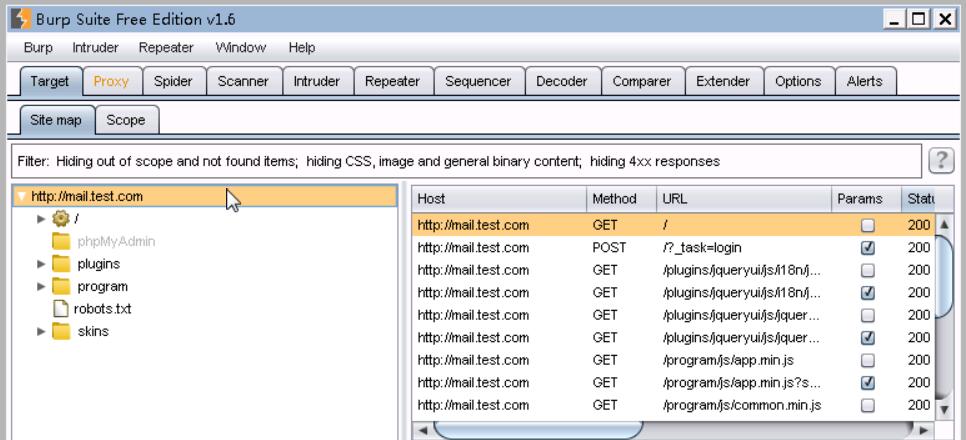Expand the skins folder arrow
The width and height of the screenshot is (966, 440).
pos(41,332)
